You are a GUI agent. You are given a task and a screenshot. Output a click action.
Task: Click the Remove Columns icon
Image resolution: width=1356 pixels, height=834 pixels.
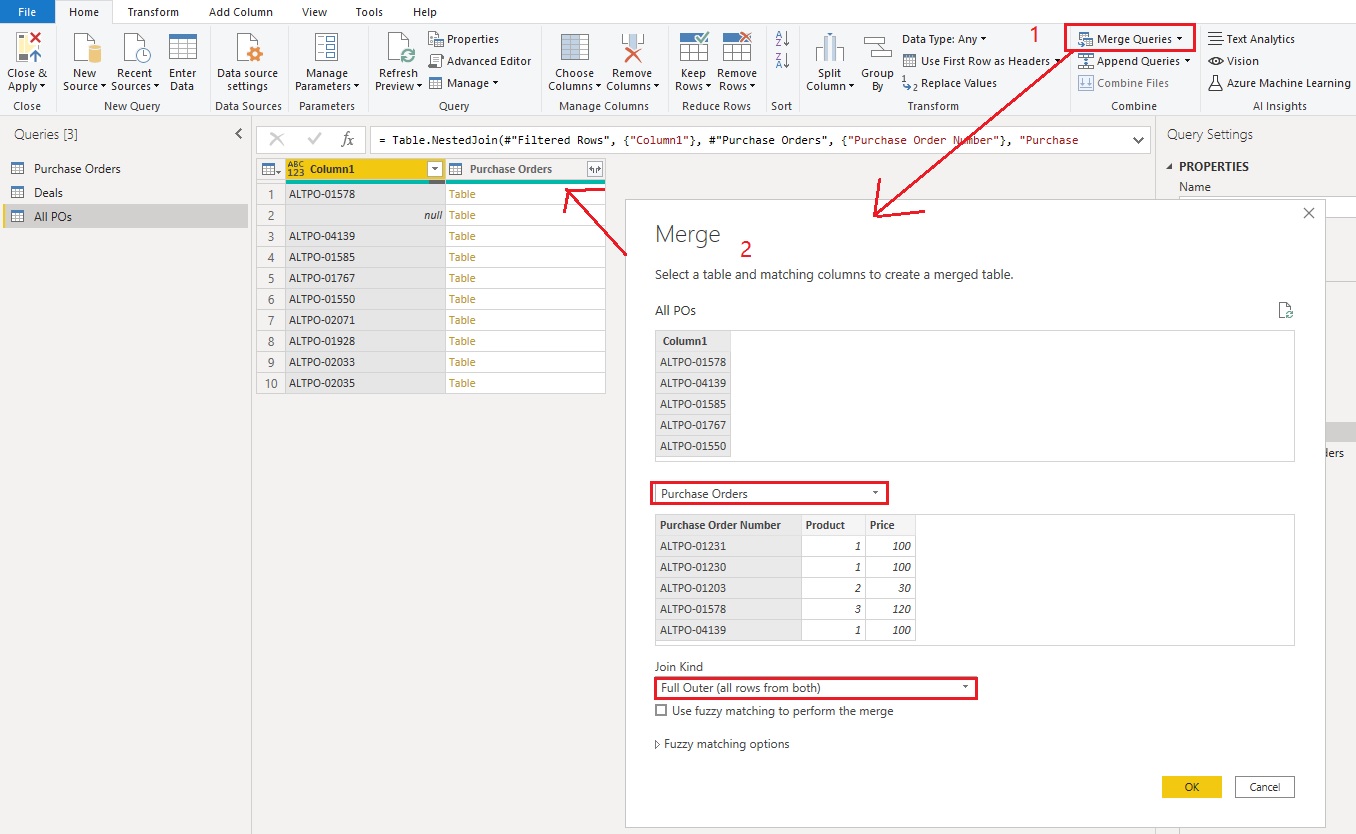[x=631, y=48]
